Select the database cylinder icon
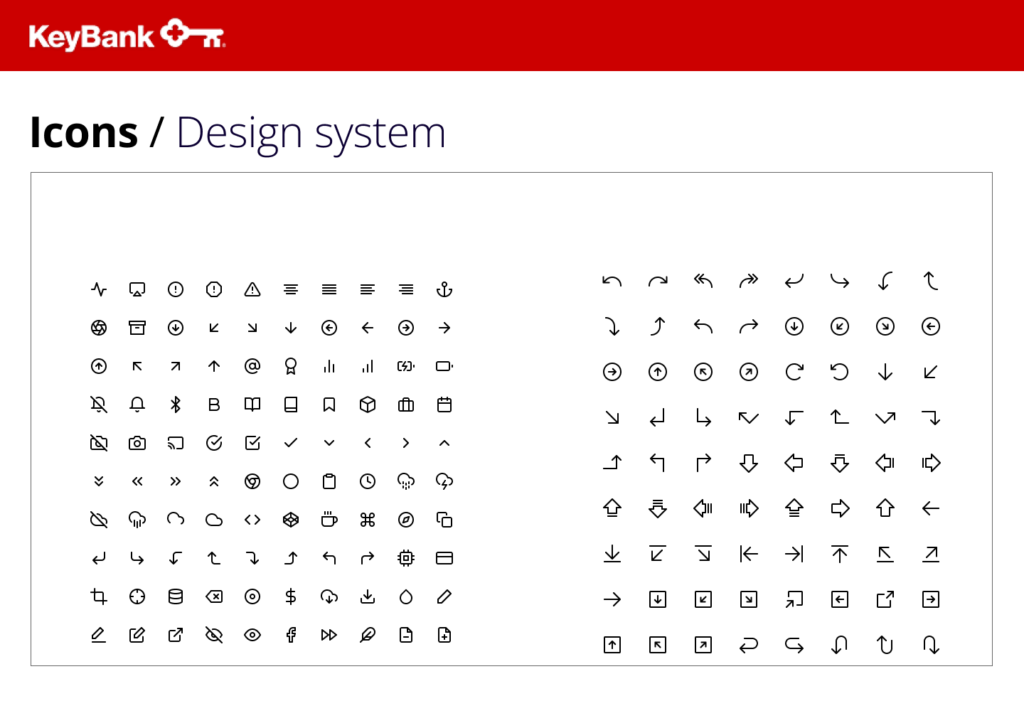 [x=176, y=597]
